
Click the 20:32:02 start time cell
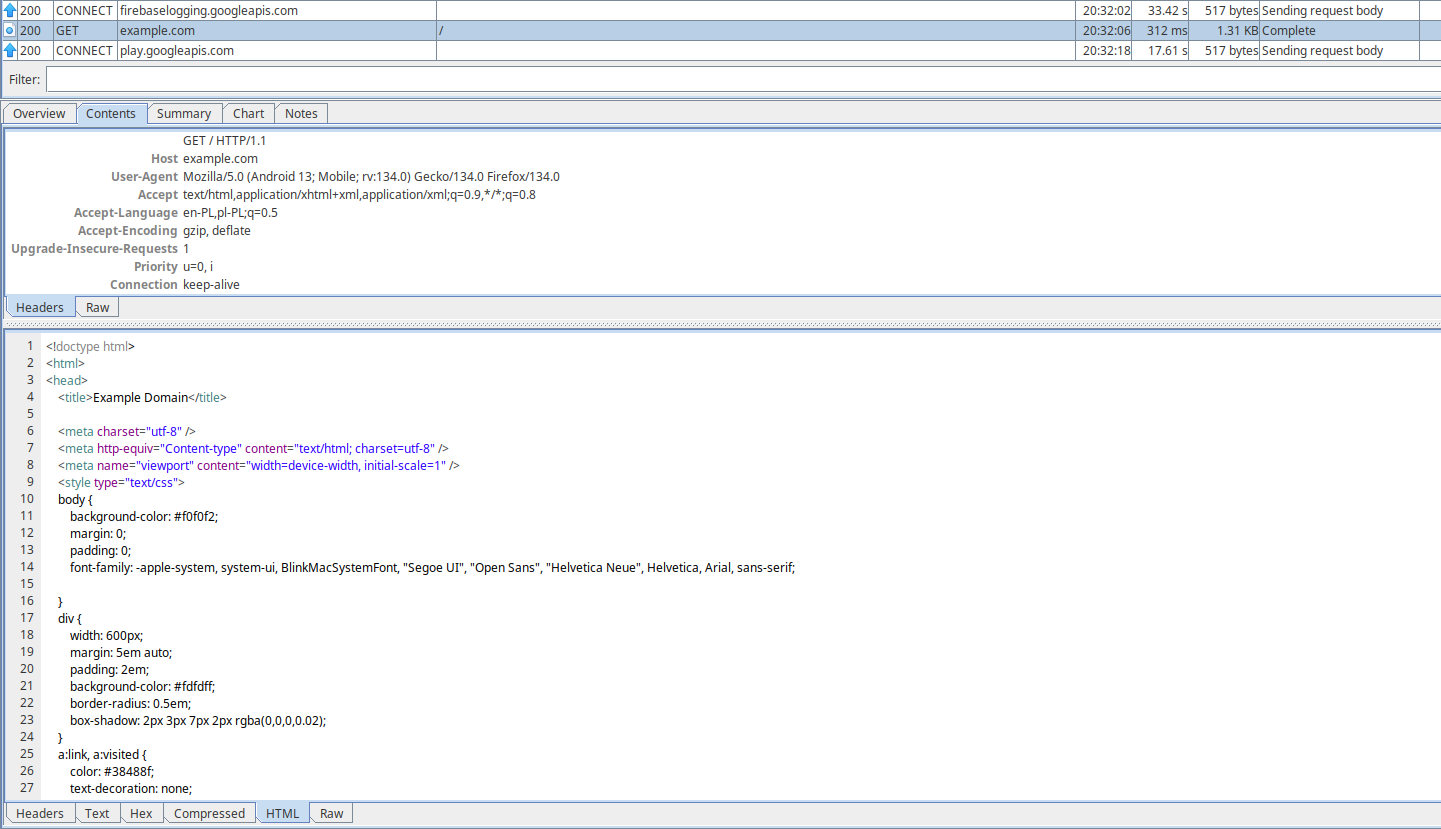pos(1104,10)
